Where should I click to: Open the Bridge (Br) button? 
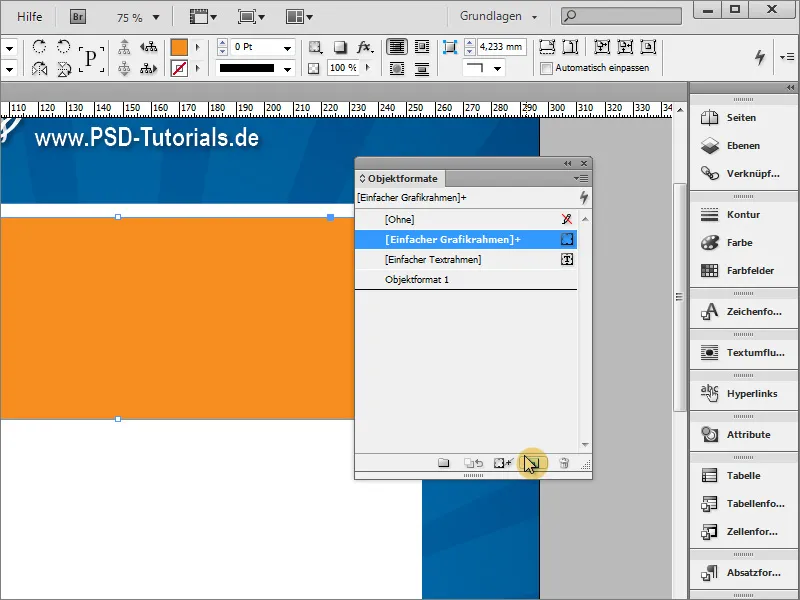click(78, 17)
